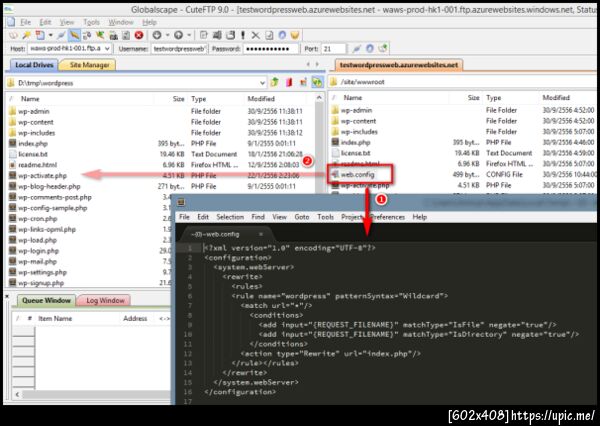
Task: Select wp-blog-header.php in the local pane
Action: click(x=49, y=186)
